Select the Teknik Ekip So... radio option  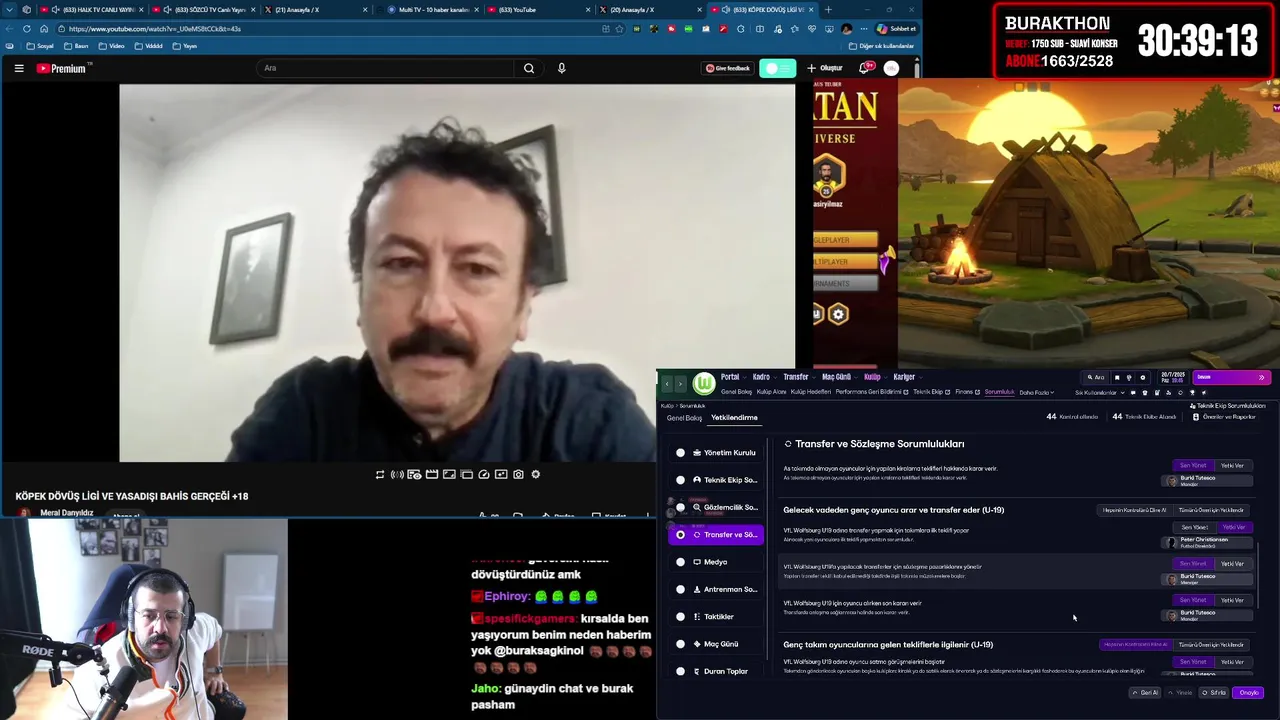(681, 480)
